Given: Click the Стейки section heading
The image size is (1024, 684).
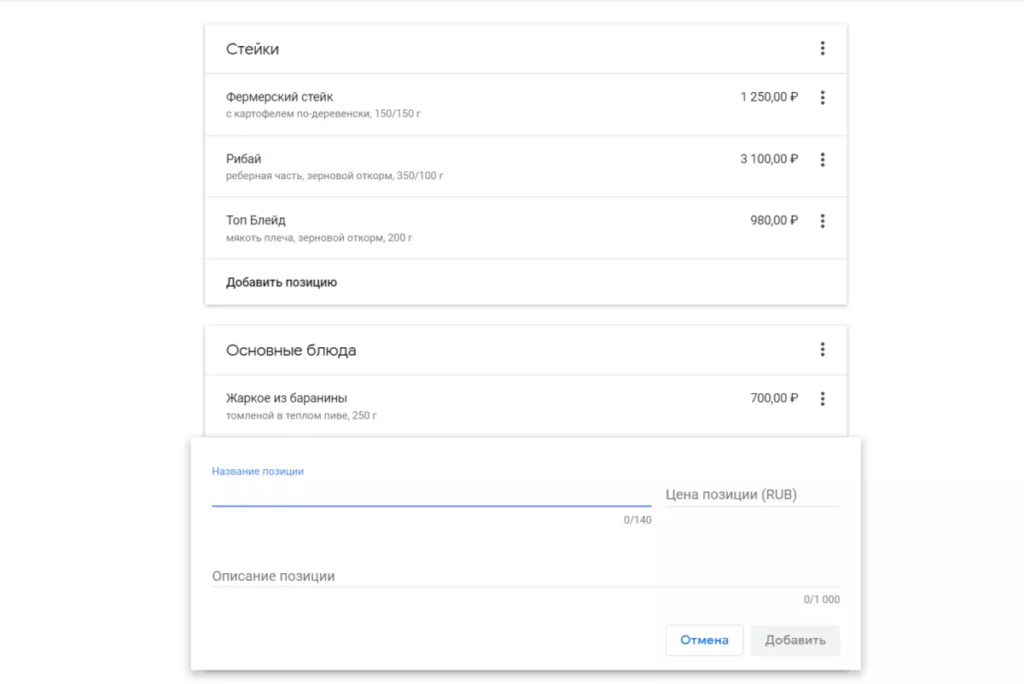Looking at the screenshot, I should [252, 49].
